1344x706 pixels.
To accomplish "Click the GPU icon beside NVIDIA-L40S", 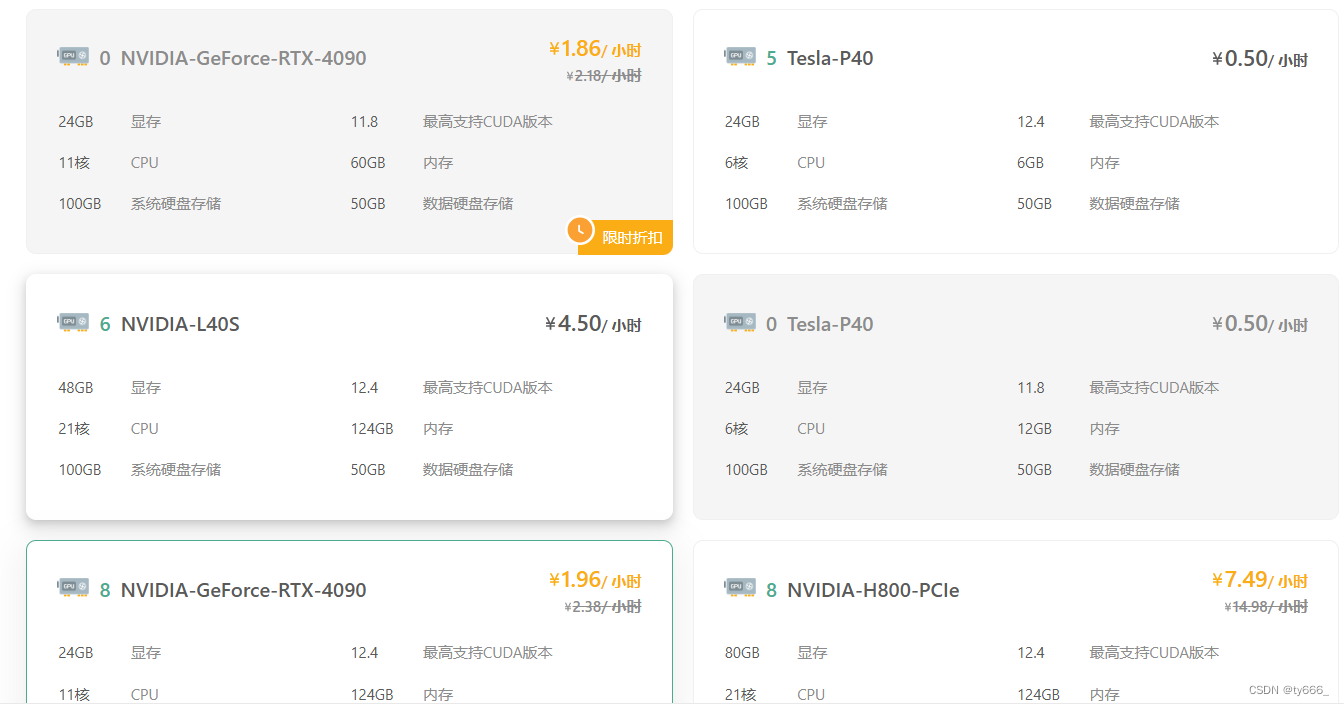I will [73, 323].
